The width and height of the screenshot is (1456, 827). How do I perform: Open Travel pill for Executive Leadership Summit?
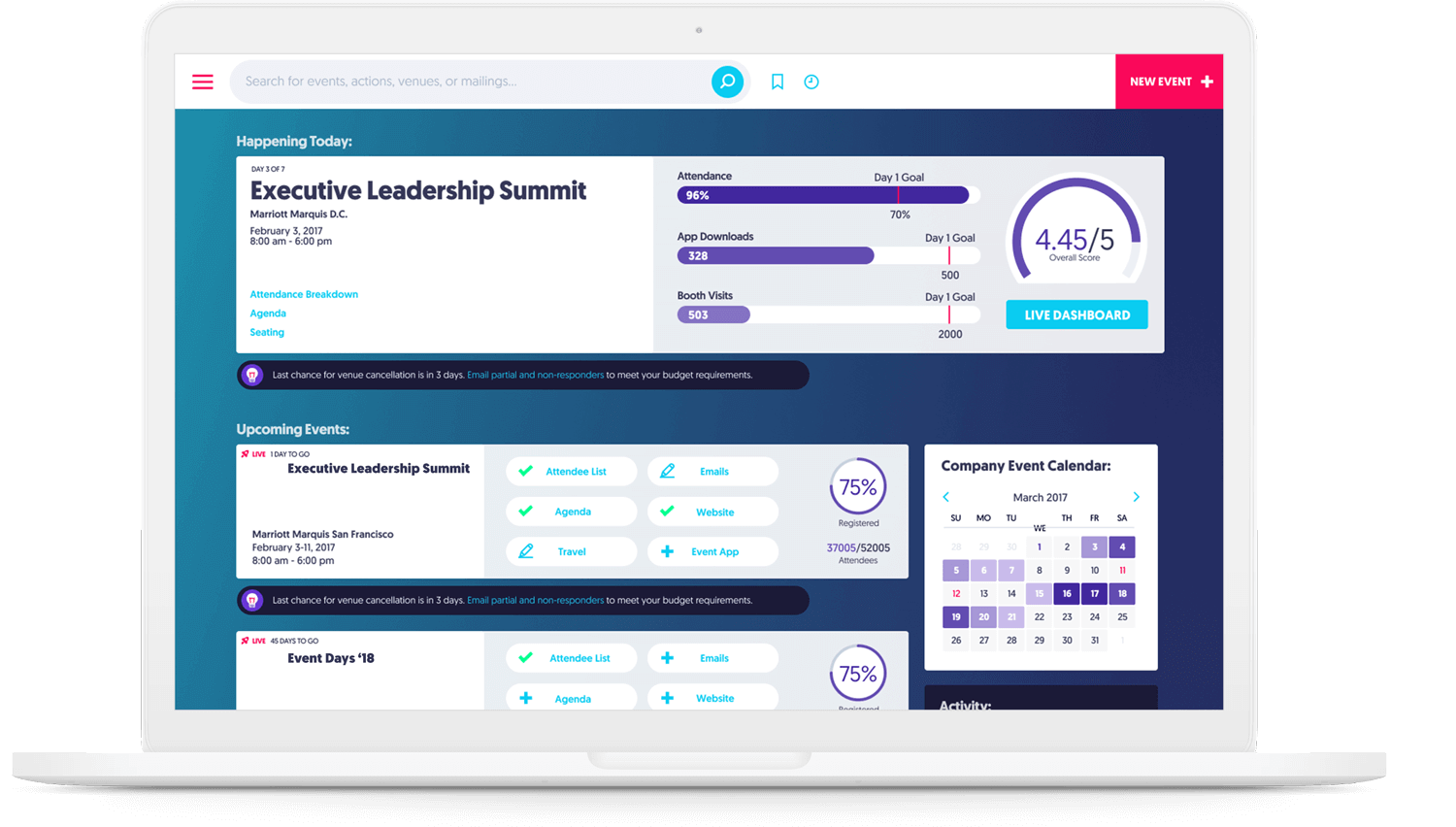coord(571,551)
